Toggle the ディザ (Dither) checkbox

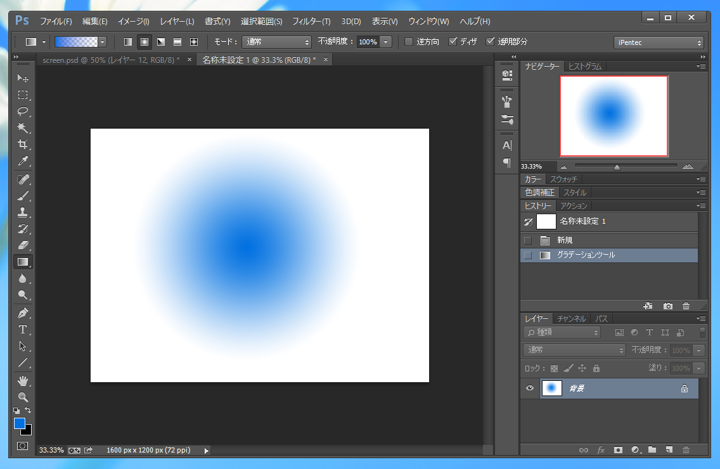[x=453, y=41]
